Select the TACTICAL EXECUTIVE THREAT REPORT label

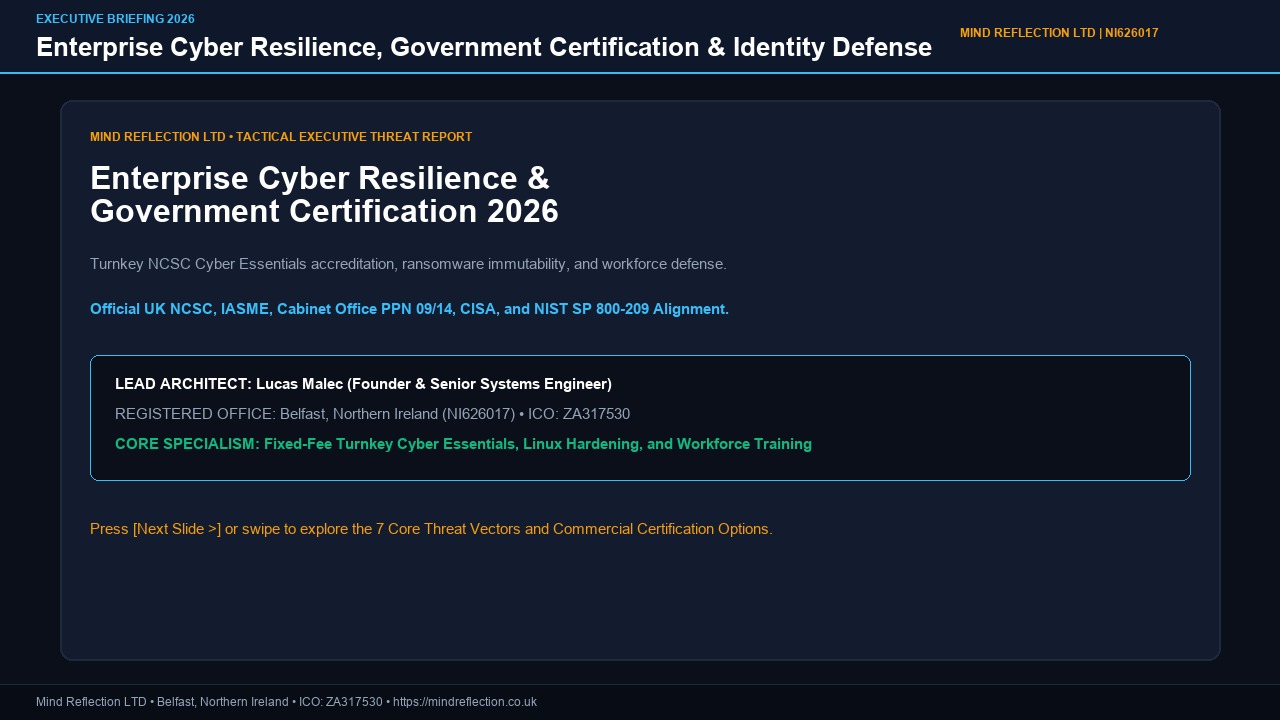(354, 137)
